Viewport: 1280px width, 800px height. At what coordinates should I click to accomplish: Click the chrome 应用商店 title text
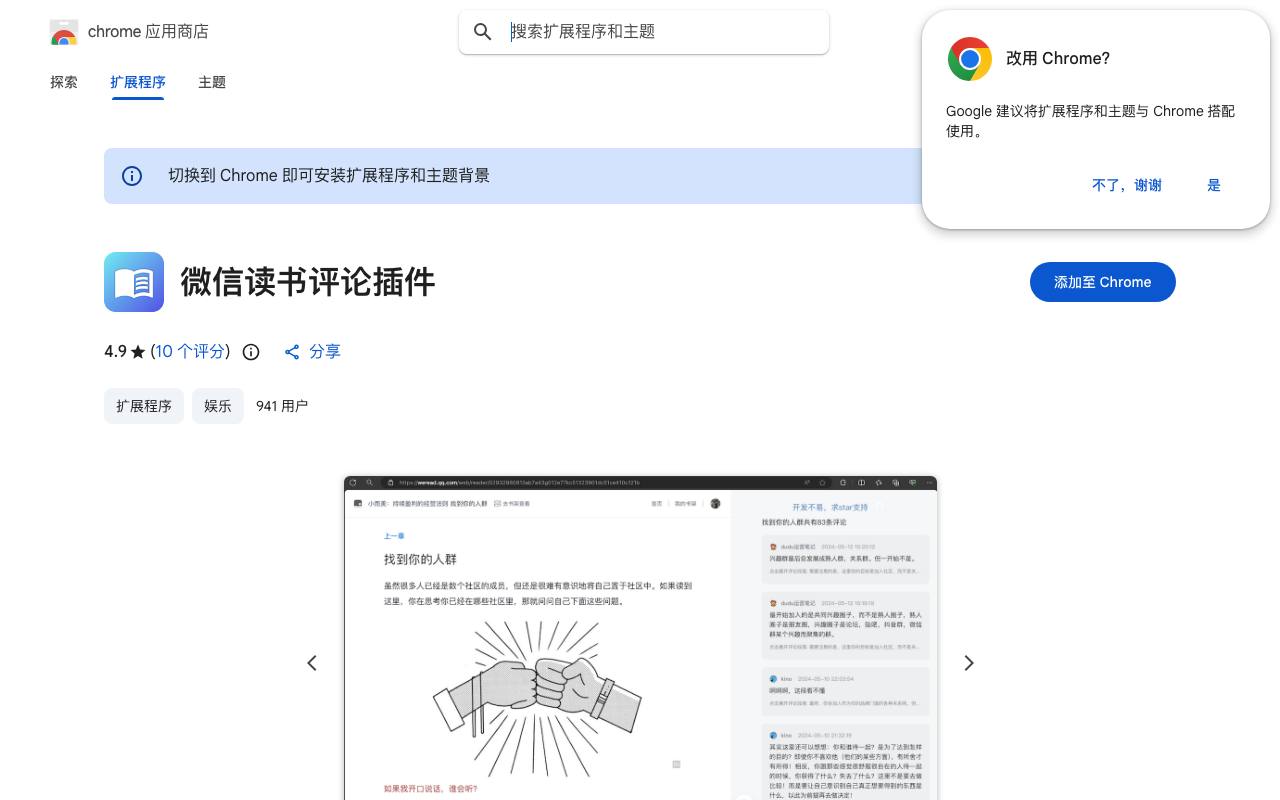click(148, 32)
